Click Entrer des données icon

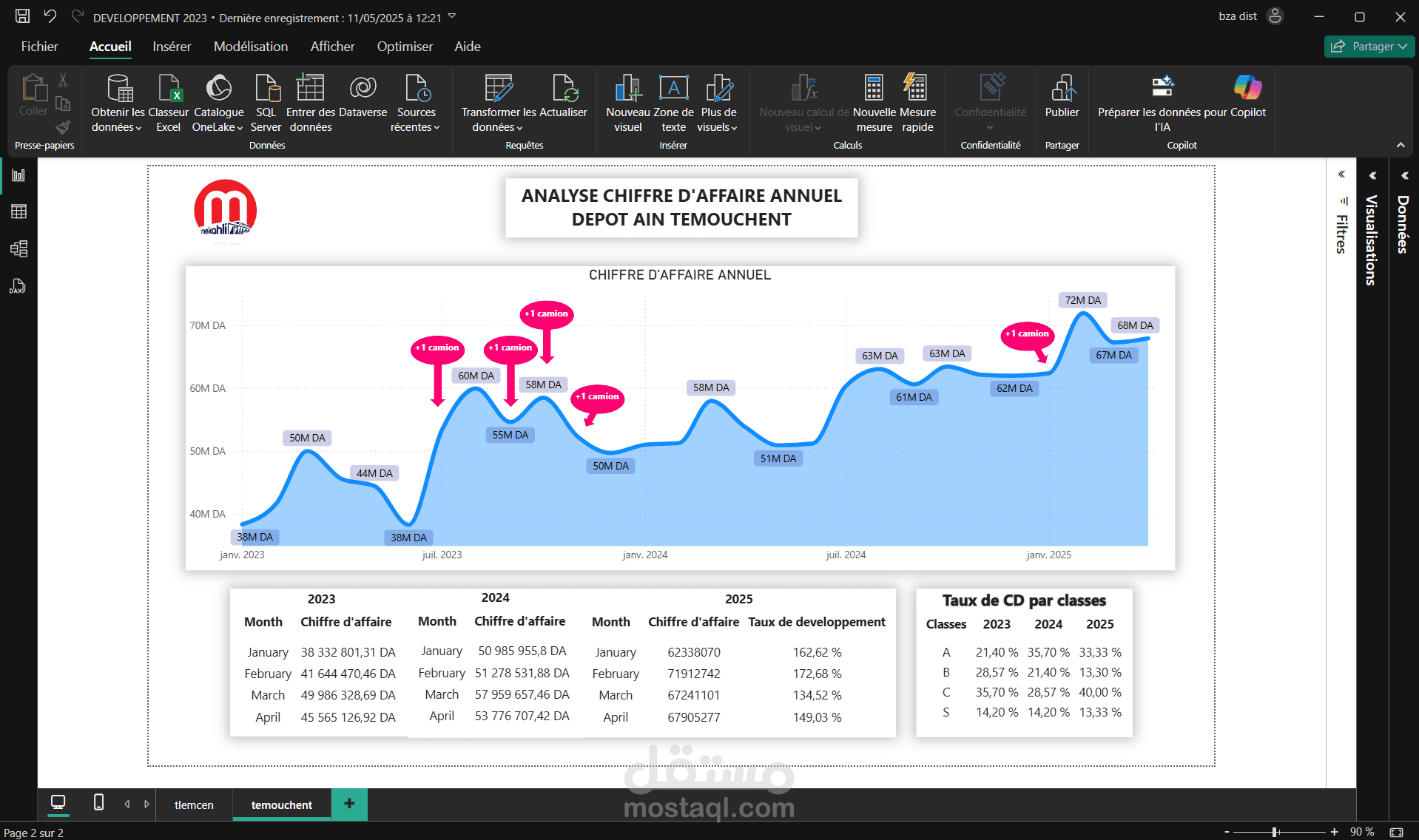tap(311, 88)
